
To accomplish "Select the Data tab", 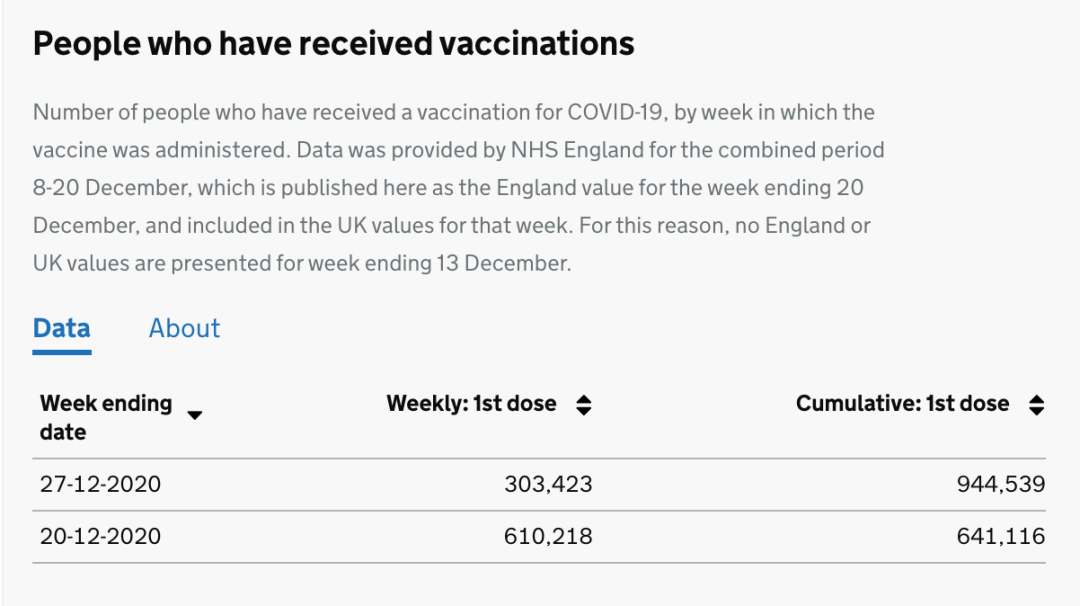I will (x=62, y=328).
